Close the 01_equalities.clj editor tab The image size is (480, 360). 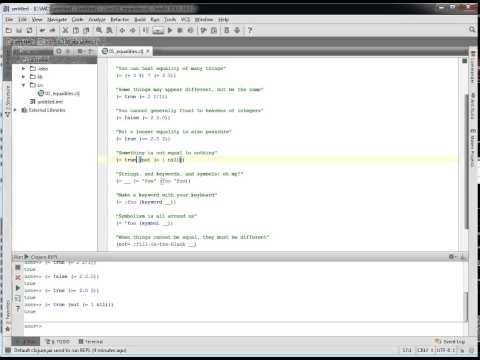(x=148, y=51)
